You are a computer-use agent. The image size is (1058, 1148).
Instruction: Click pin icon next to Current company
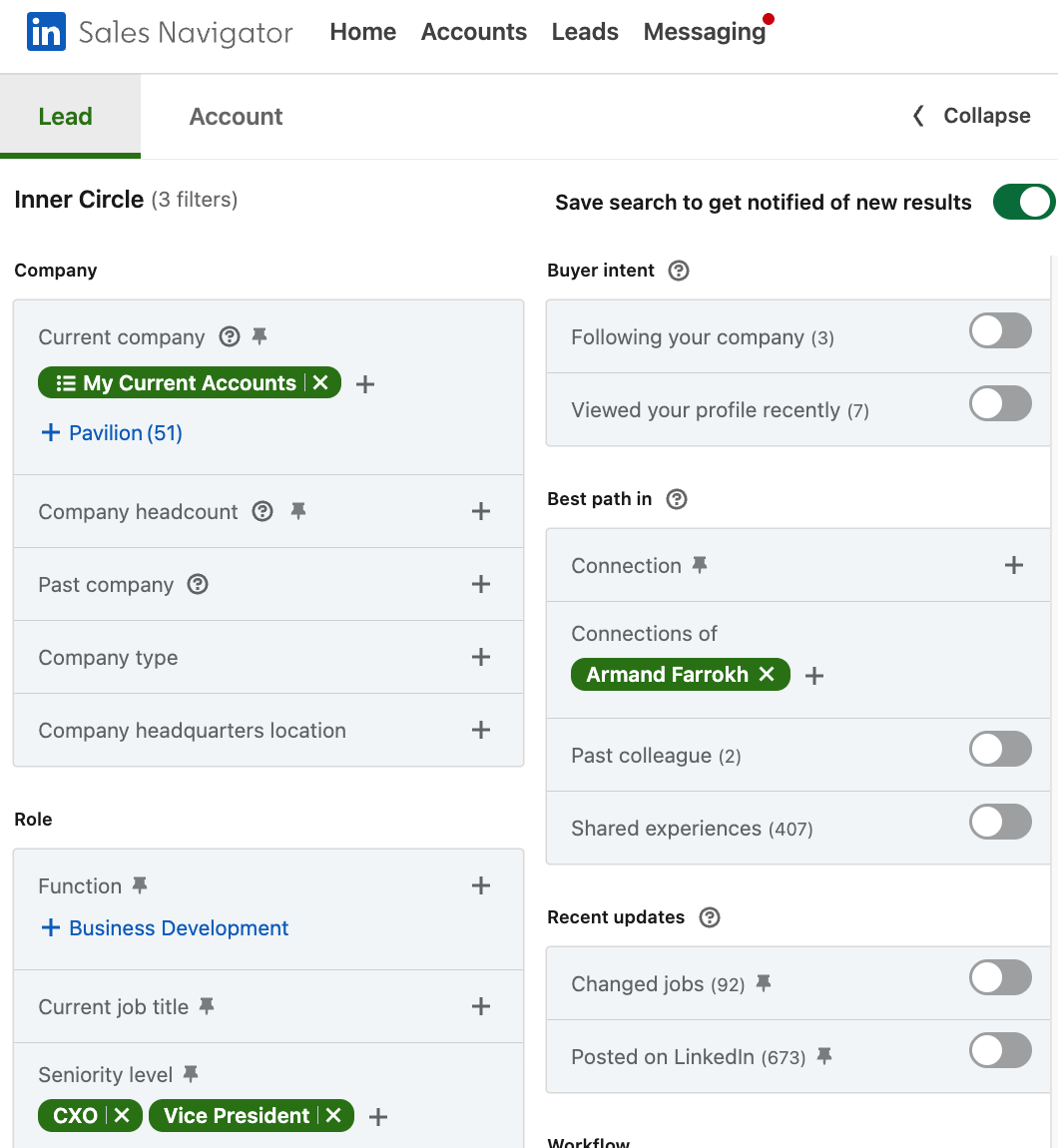pos(260,336)
